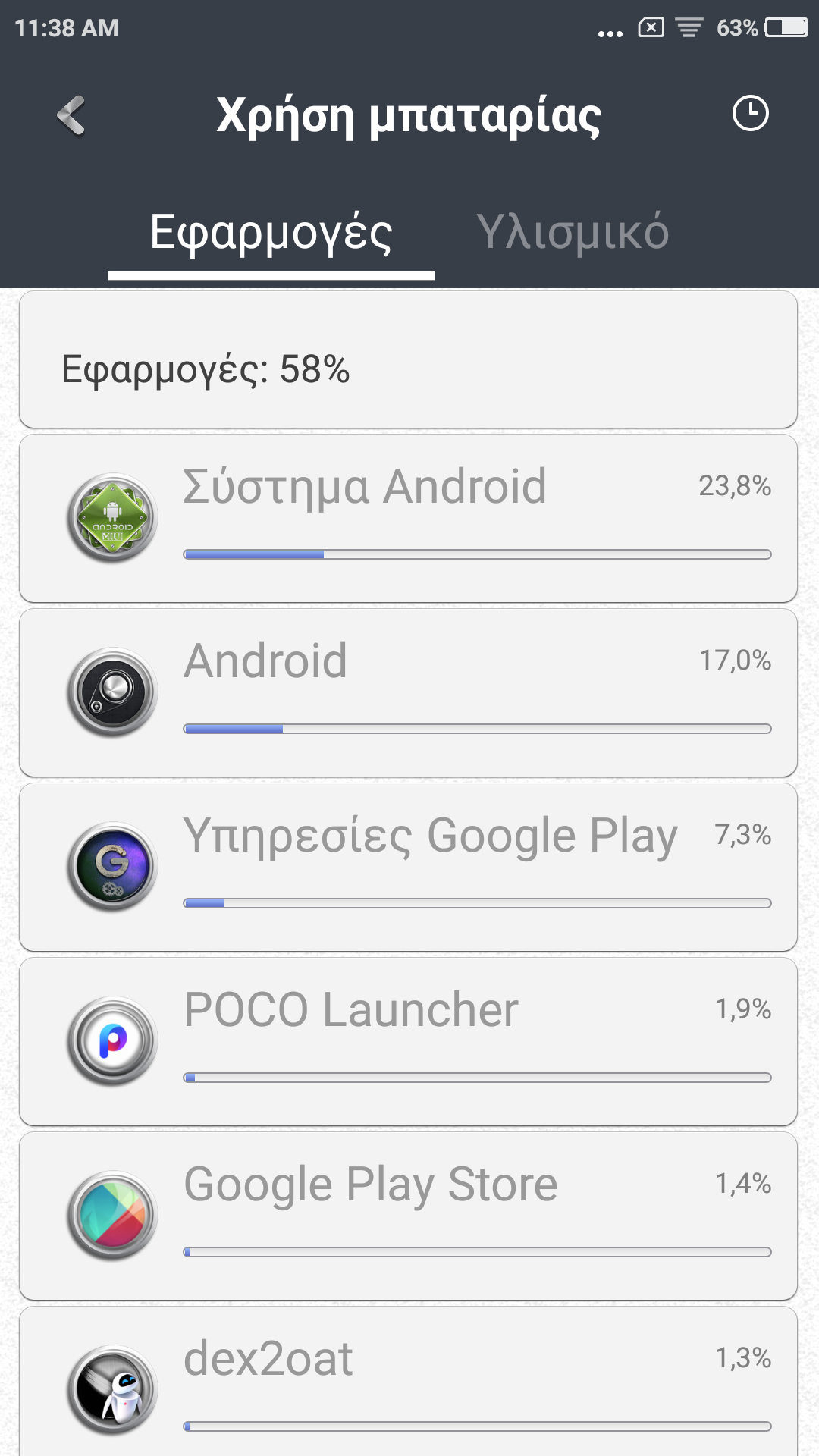Tap the Google Play Services icon

click(112, 867)
